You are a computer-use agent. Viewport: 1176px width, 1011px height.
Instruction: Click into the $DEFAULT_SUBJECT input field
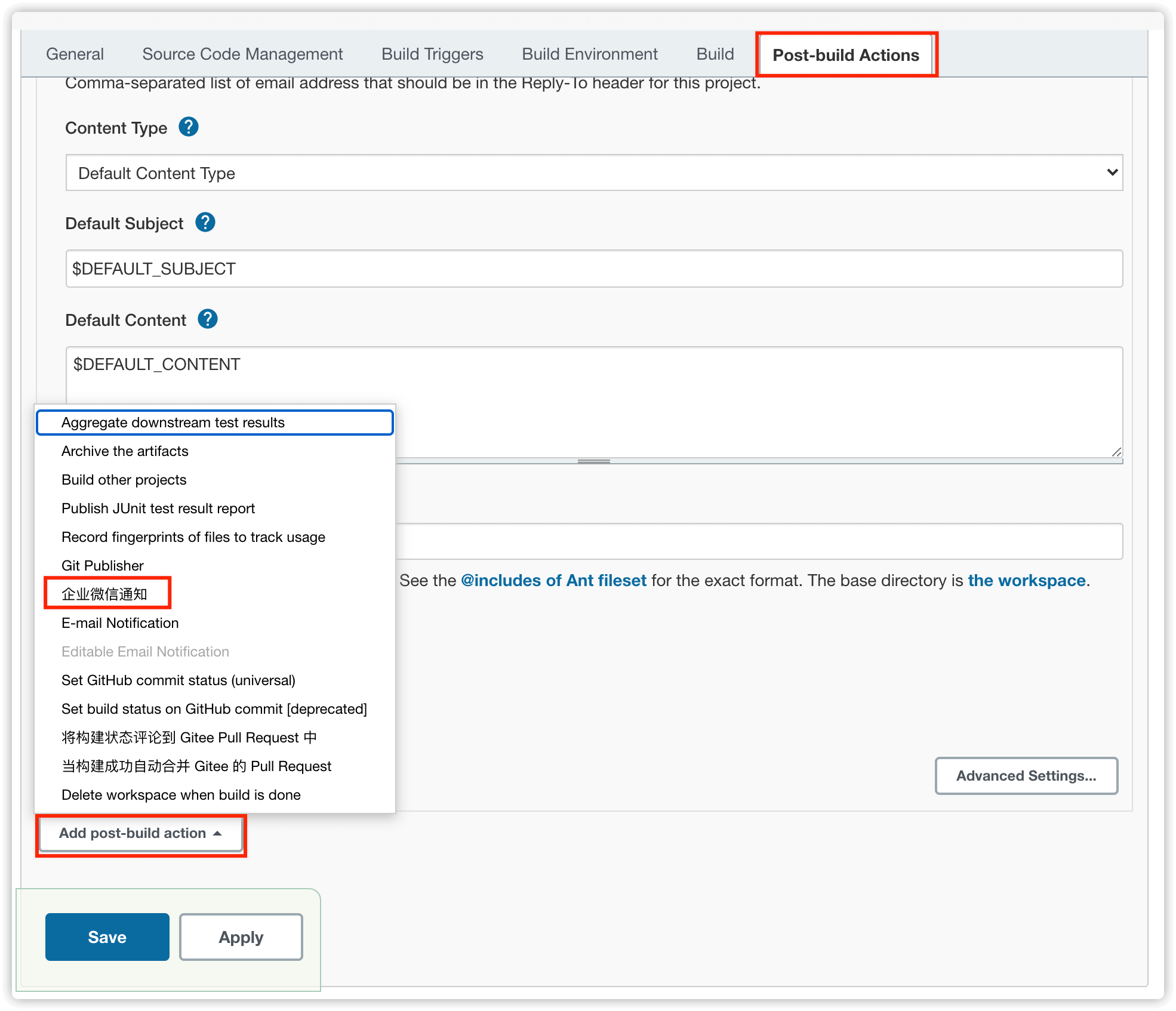[594, 269]
